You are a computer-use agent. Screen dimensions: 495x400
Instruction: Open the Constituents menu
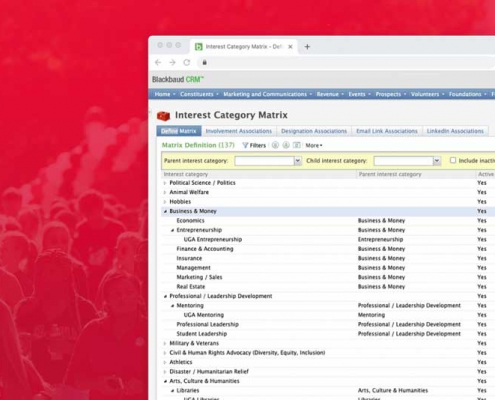(199, 94)
